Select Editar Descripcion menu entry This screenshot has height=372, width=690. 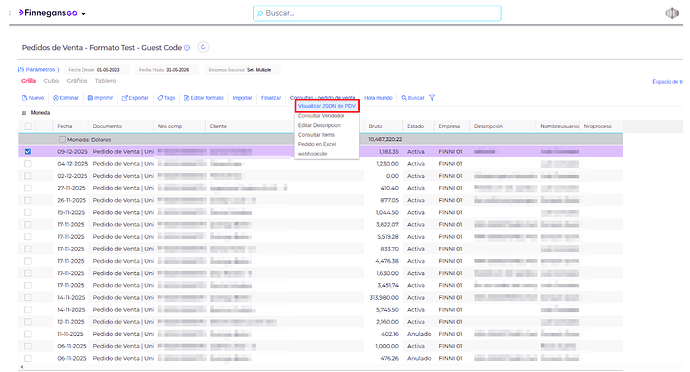click(319, 125)
